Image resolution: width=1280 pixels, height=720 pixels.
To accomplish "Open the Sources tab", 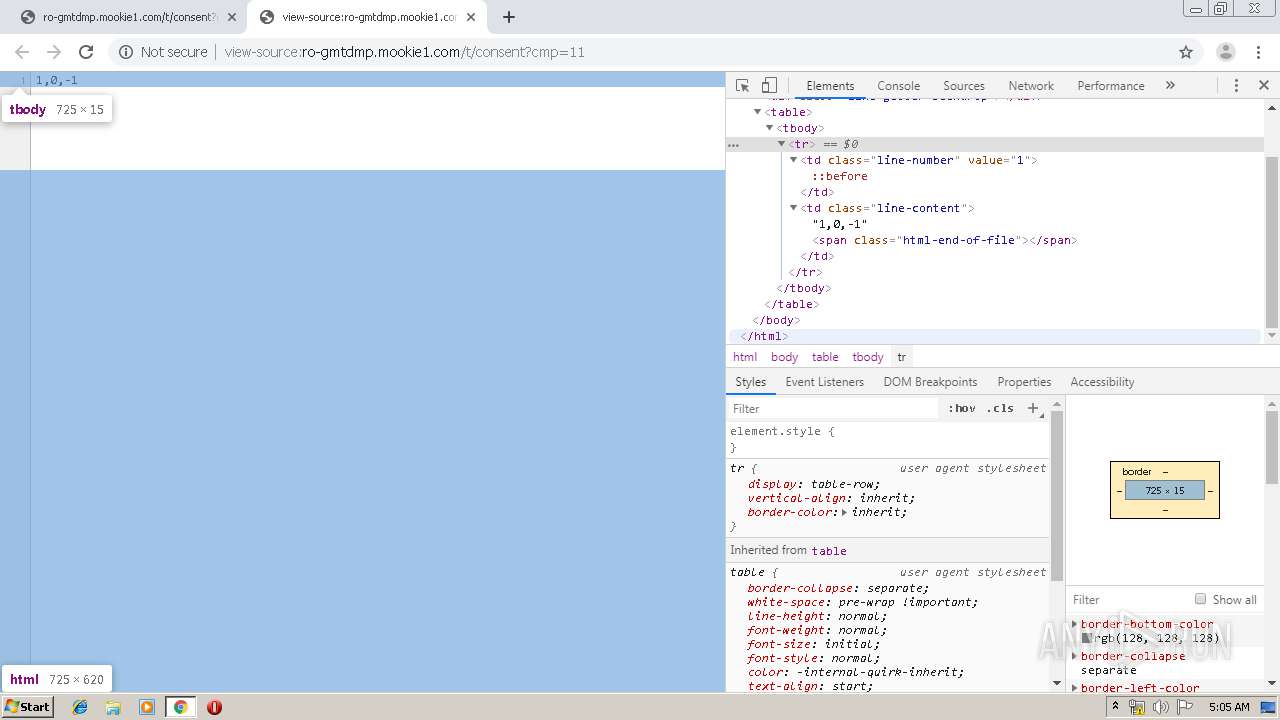I will pos(964,86).
